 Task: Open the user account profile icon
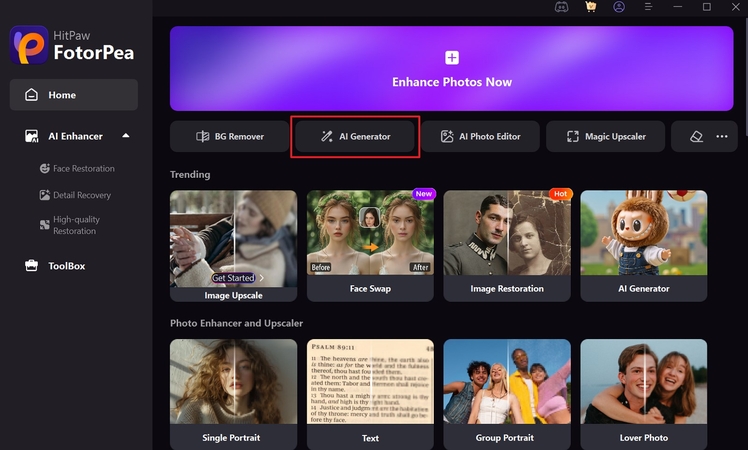[x=619, y=7]
